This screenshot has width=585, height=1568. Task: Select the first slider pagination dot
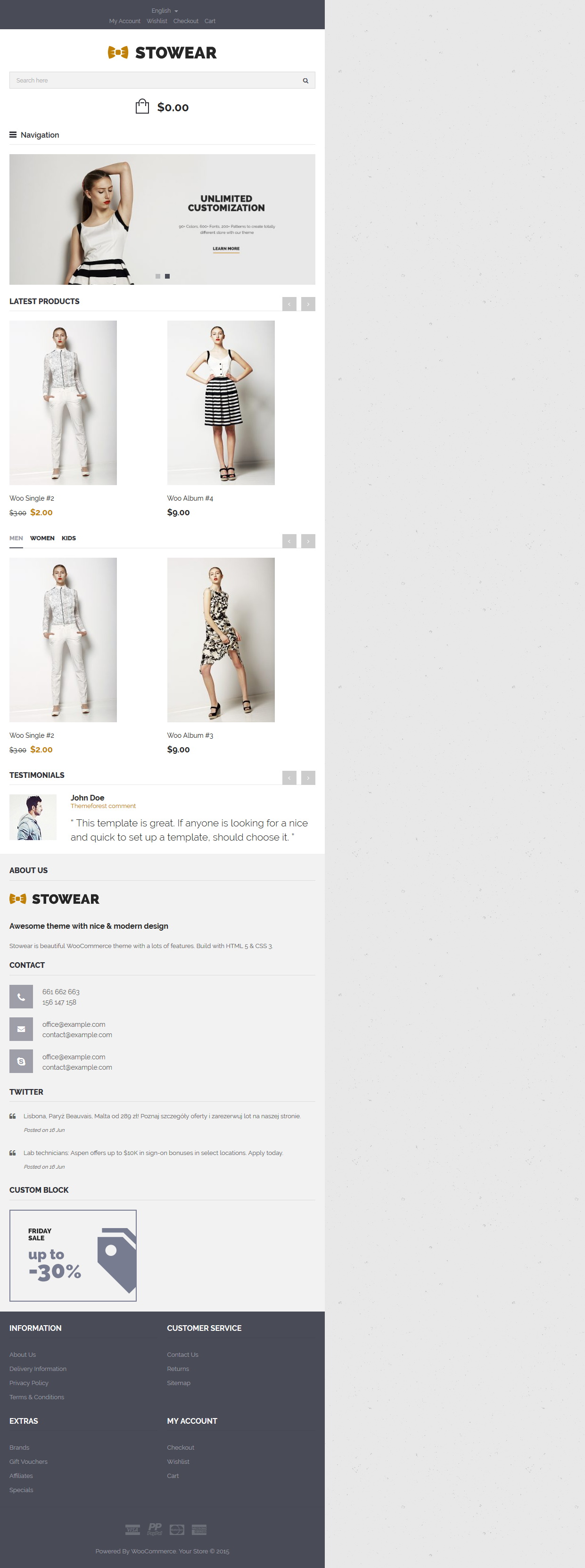click(x=157, y=276)
